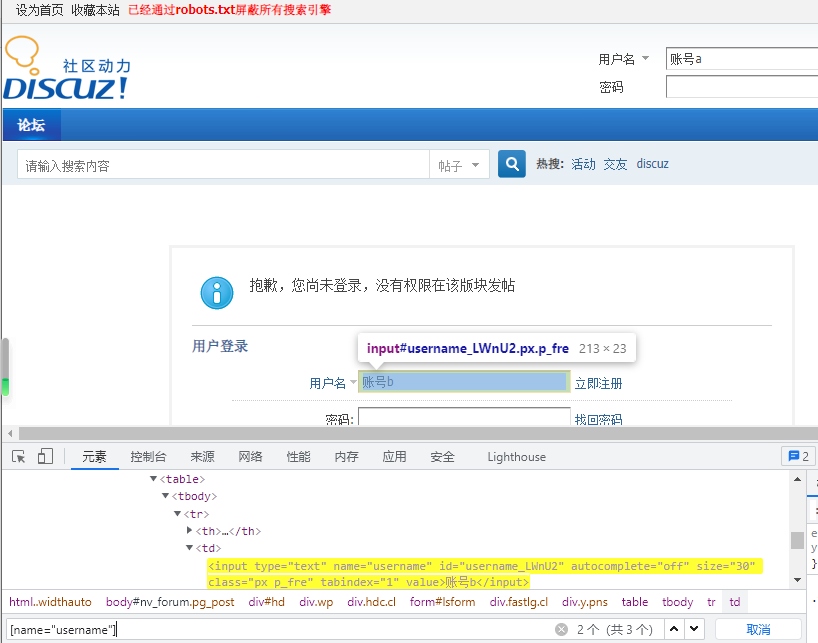818x643 pixels.
Task: Open the 网络 panel tab
Action: (x=250, y=456)
